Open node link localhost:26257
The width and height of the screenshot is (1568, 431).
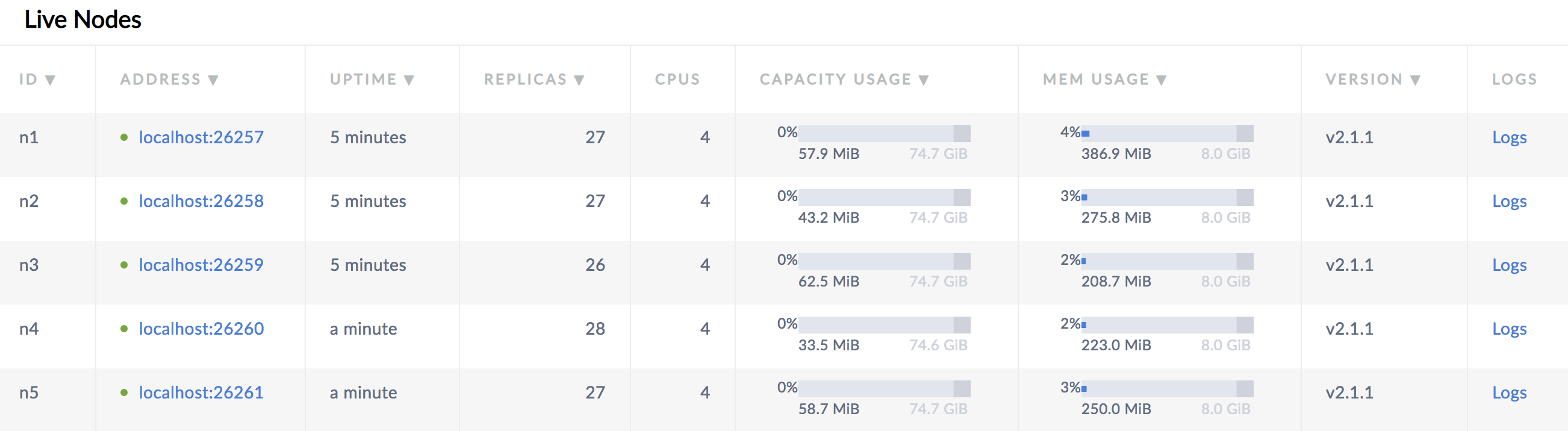coord(201,137)
